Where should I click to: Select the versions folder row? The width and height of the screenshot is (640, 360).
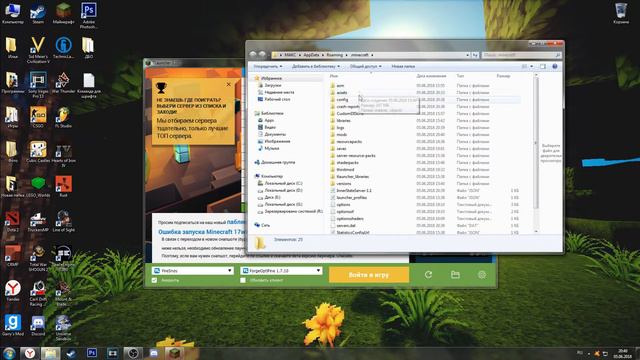coord(424,183)
